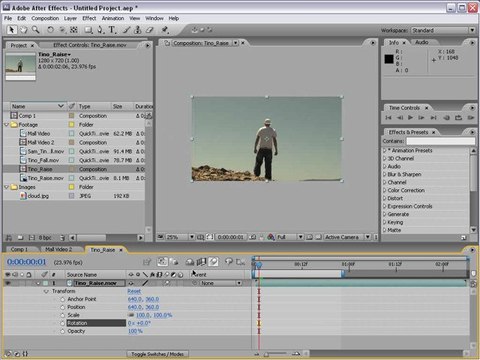Select the Pen tool
The width and height of the screenshot is (480, 360).
[x=100, y=30]
